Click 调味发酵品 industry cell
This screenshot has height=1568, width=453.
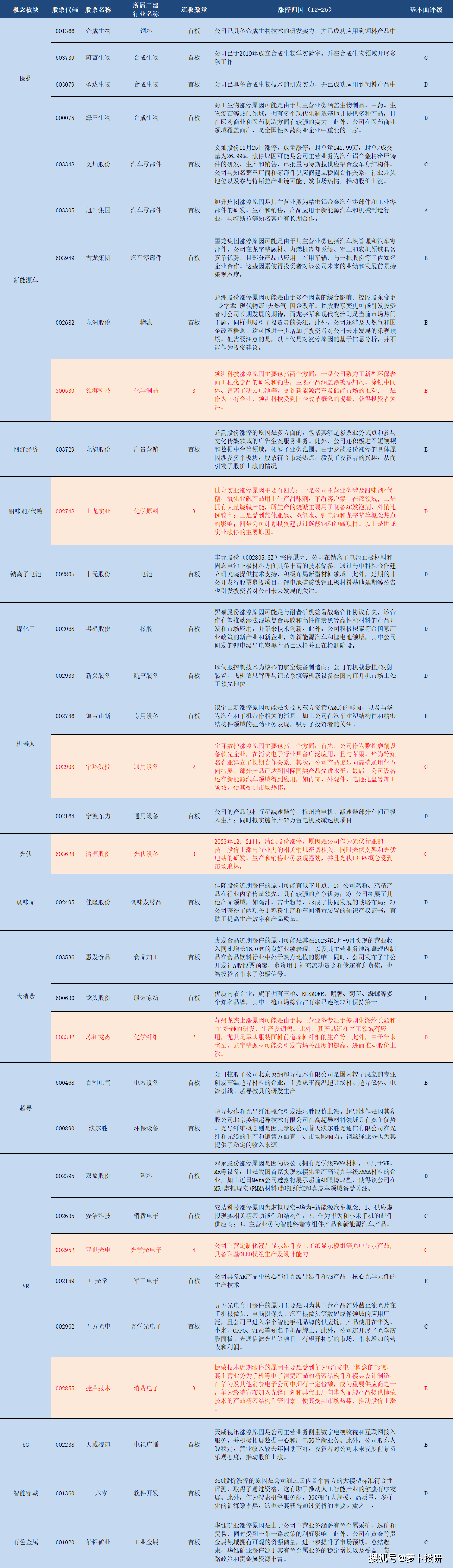(x=146, y=902)
